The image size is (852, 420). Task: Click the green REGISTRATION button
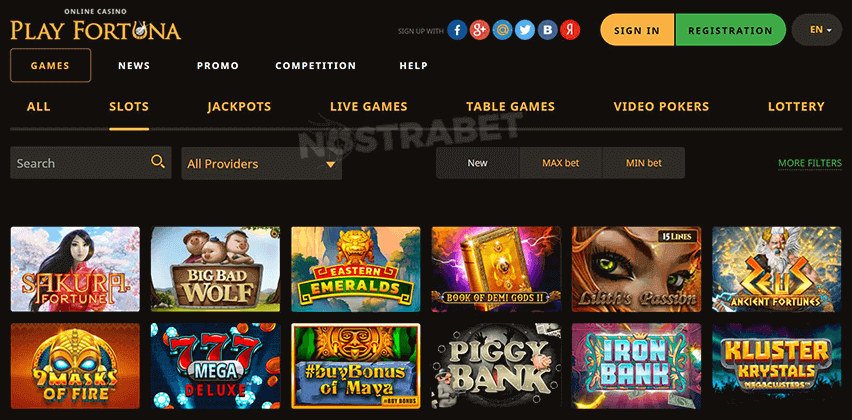pos(730,30)
